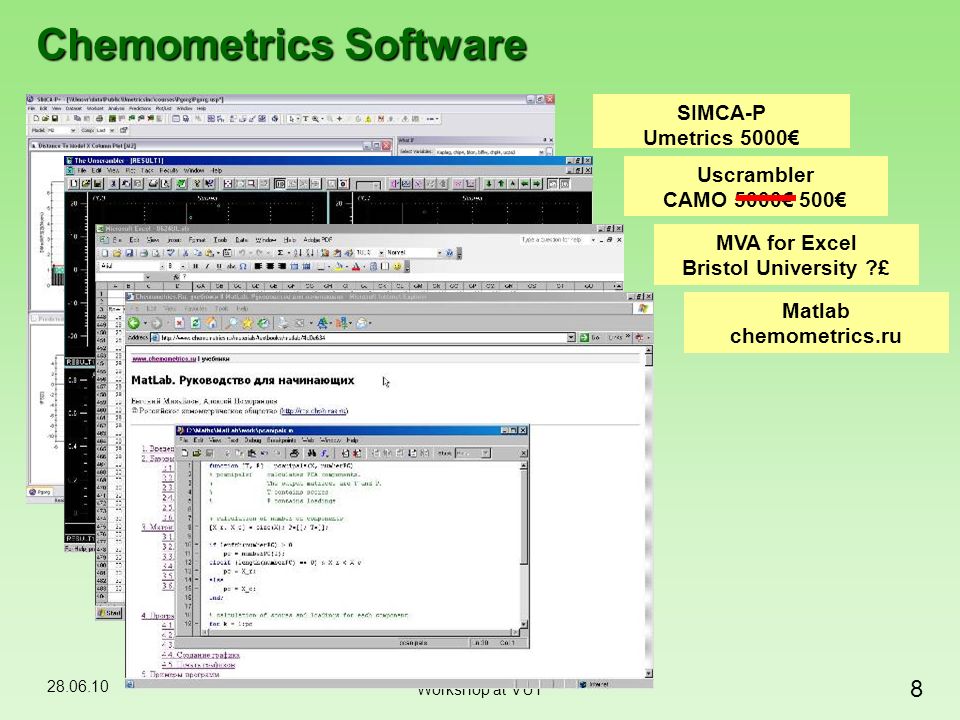
Task: Open link 4.5 below Создание графика
Action: (x=198, y=664)
